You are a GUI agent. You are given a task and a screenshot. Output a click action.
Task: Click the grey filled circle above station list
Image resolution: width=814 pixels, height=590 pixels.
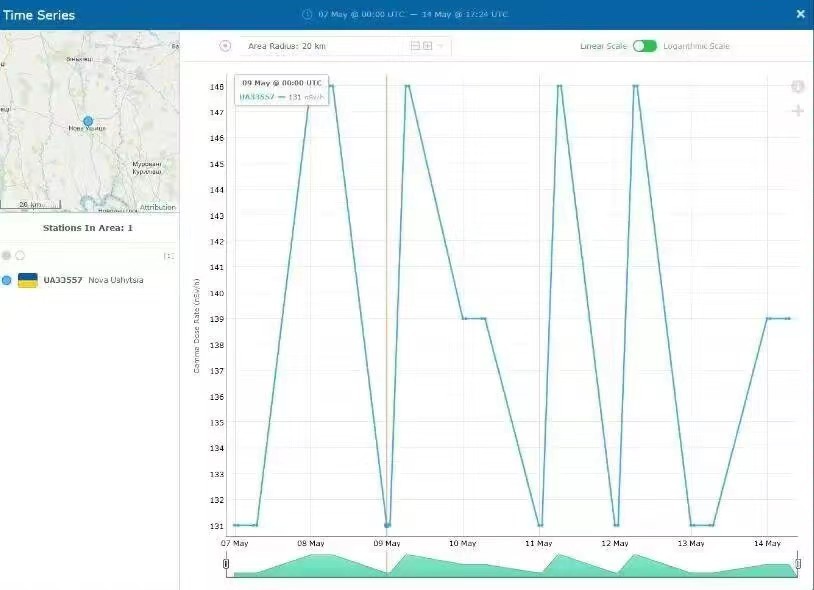point(7,256)
